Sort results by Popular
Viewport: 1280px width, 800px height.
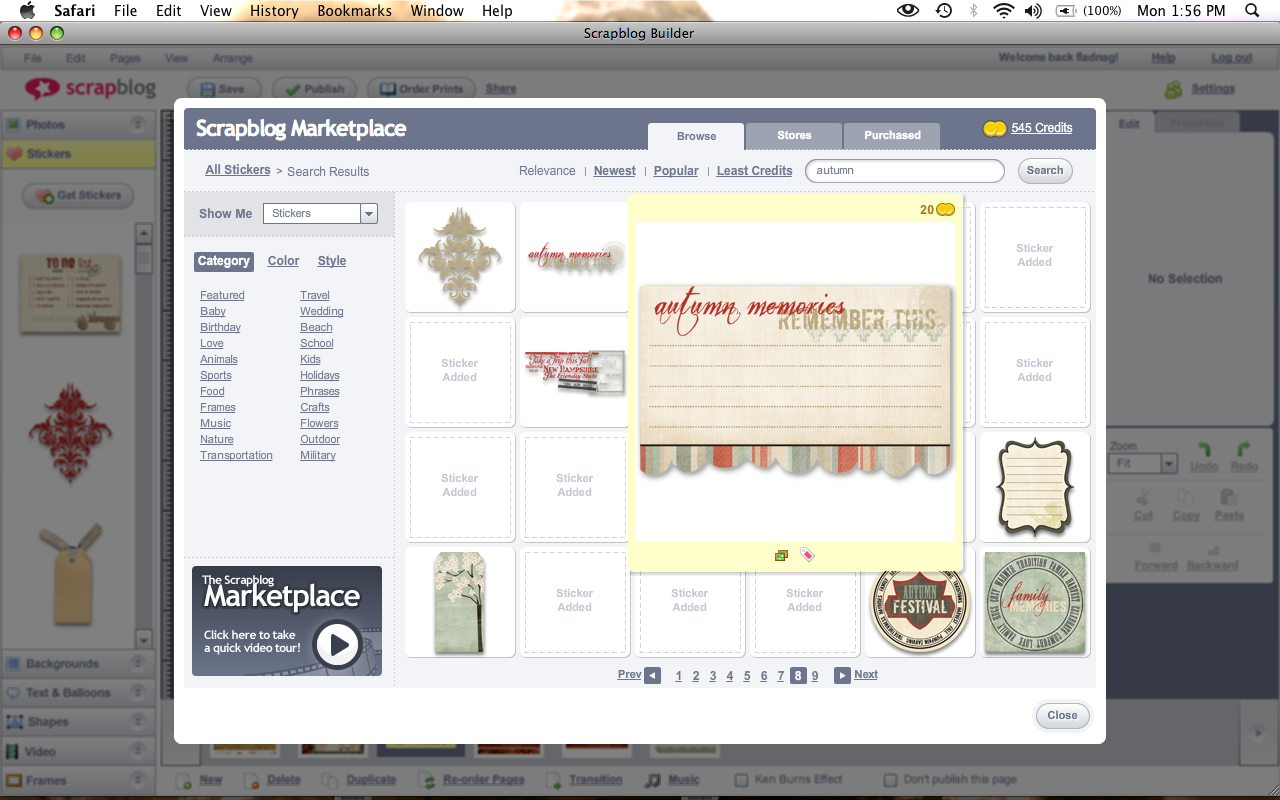coord(676,171)
